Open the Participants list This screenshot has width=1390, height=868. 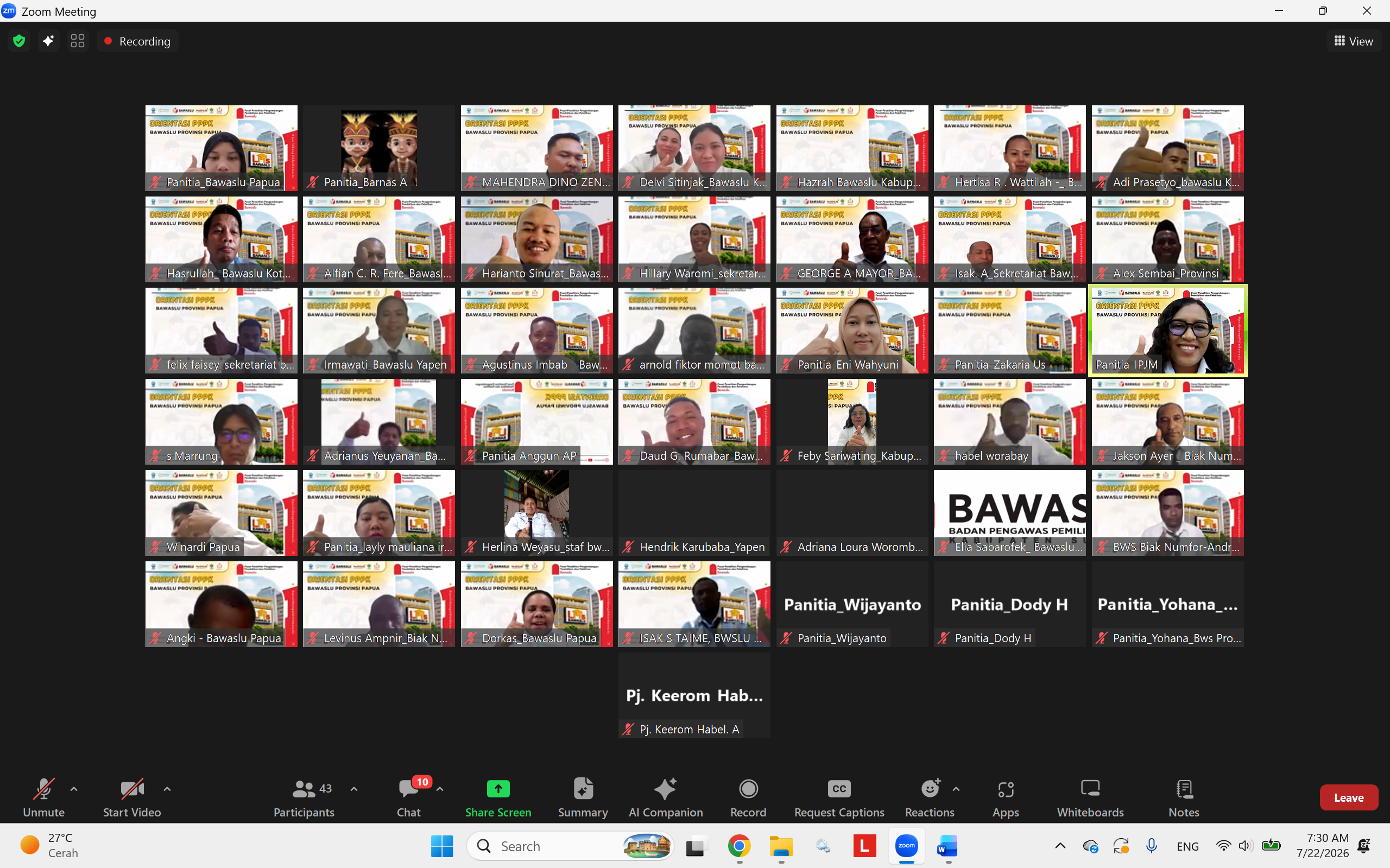tap(304, 797)
